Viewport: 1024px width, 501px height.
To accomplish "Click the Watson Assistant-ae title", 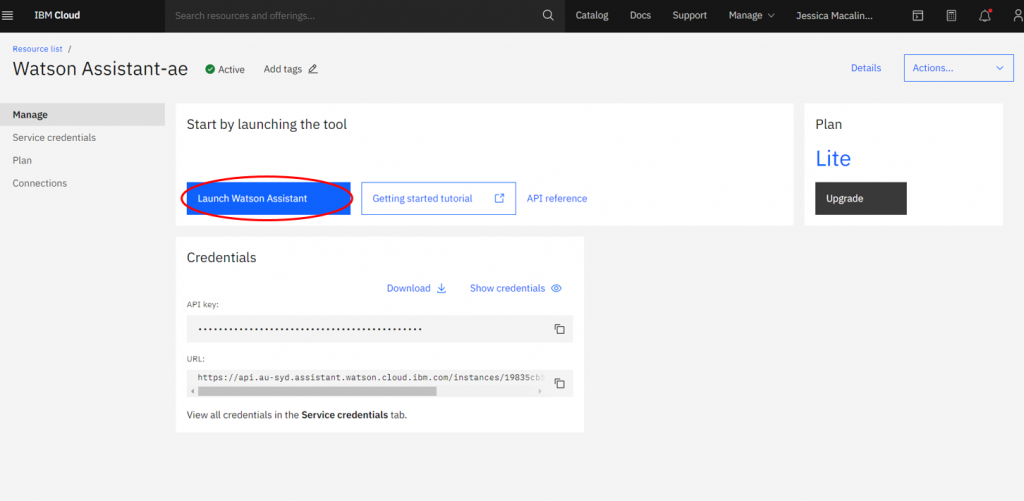I will click(100, 69).
